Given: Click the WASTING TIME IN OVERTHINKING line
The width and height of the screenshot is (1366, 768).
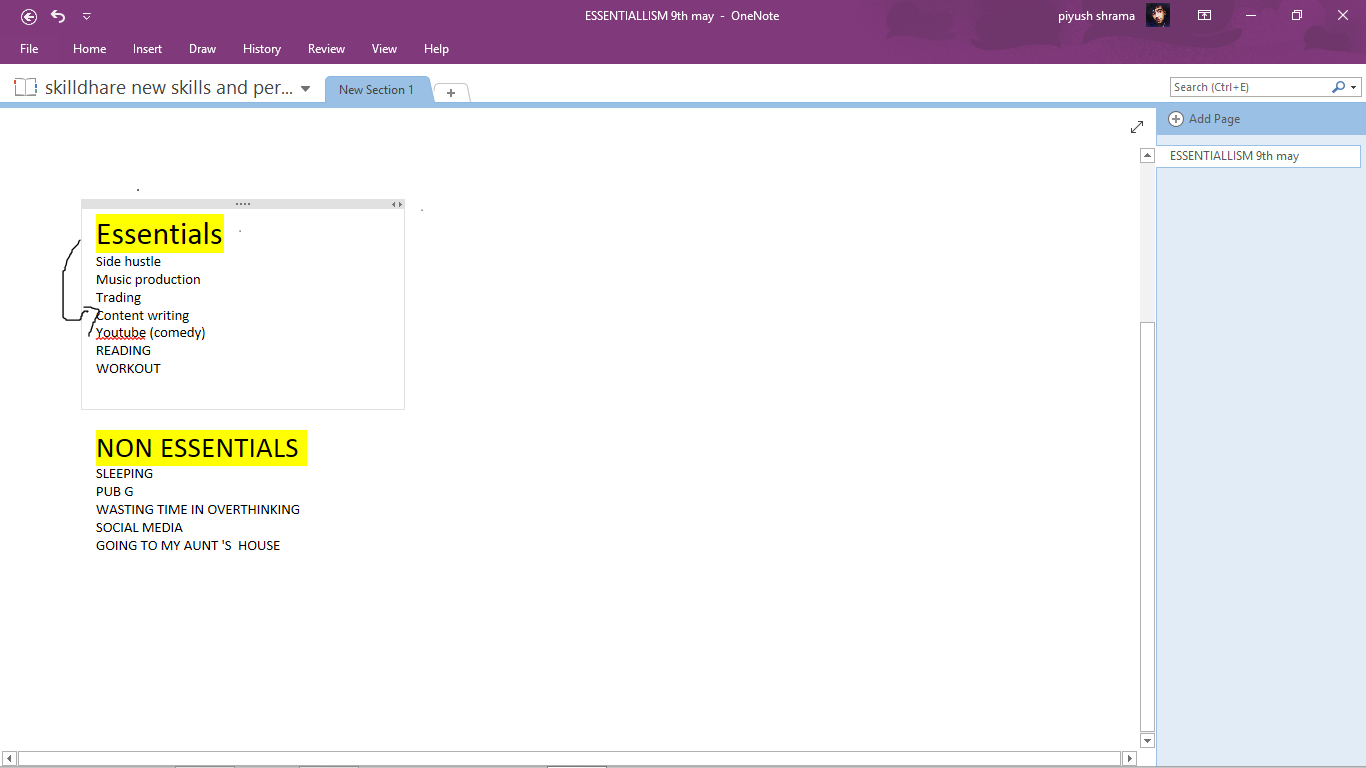Looking at the screenshot, I should click(198, 510).
